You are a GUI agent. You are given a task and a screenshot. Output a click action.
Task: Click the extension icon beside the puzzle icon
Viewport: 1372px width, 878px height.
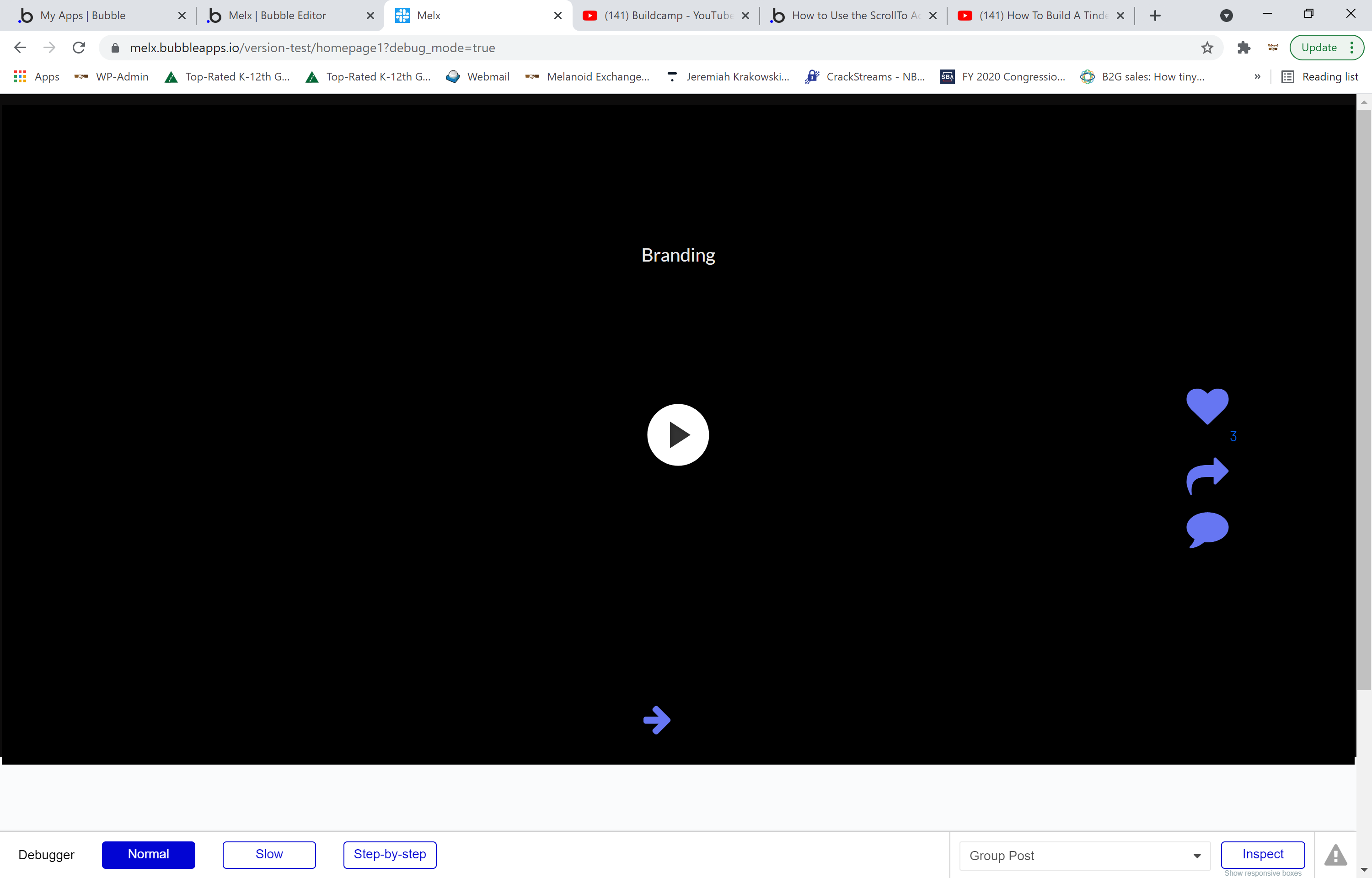pos(1273,48)
